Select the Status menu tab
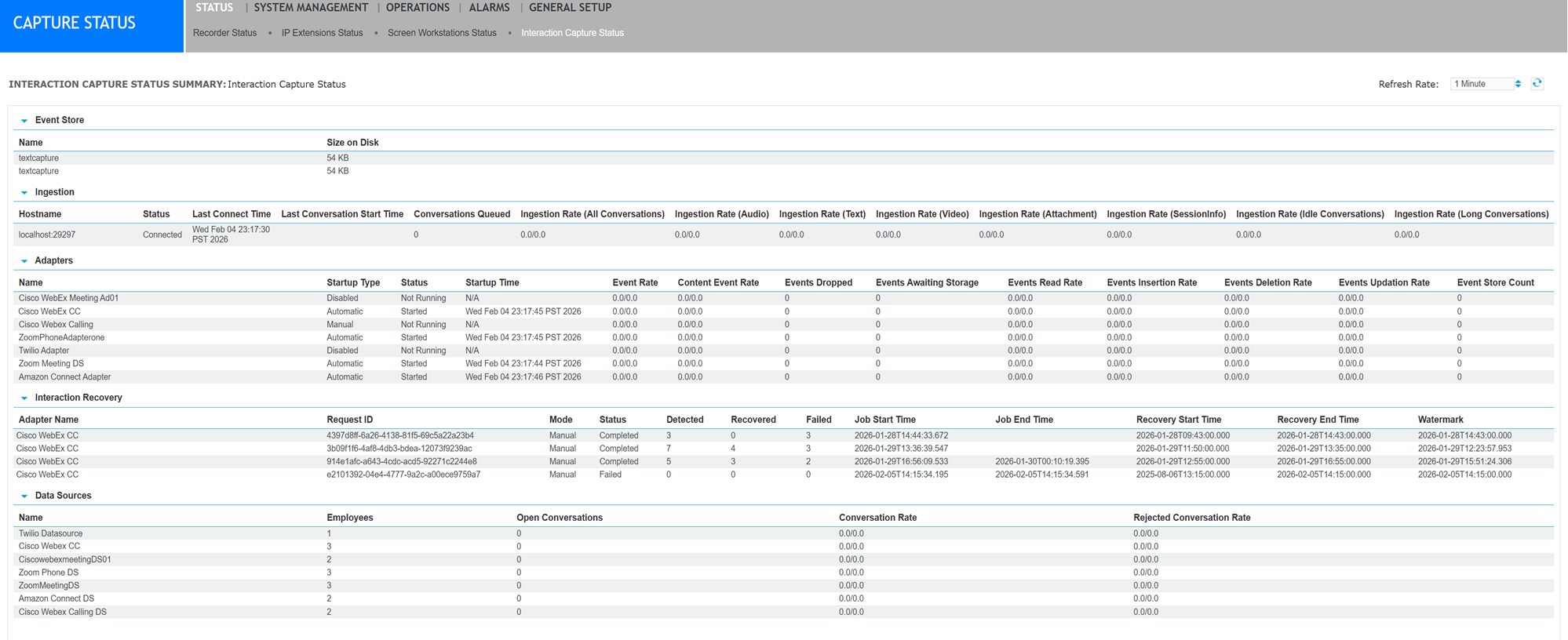1568x640 pixels. pyautogui.click(x=213, y=8)
